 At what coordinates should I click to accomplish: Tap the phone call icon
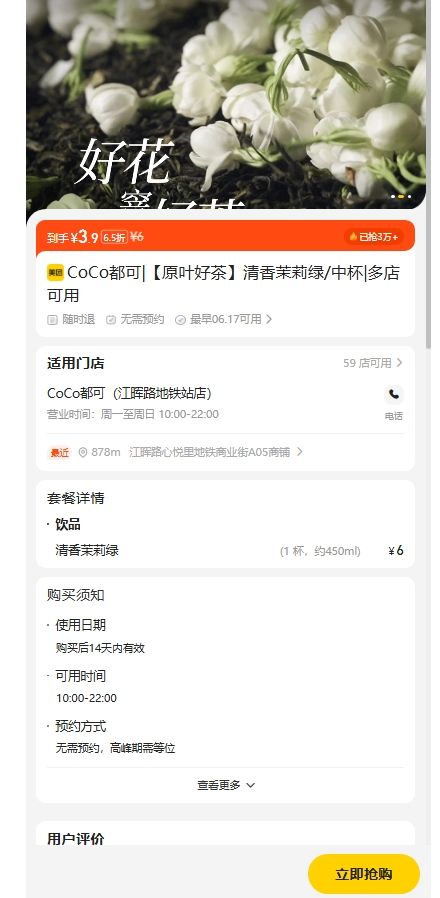(x=394, y=395)
